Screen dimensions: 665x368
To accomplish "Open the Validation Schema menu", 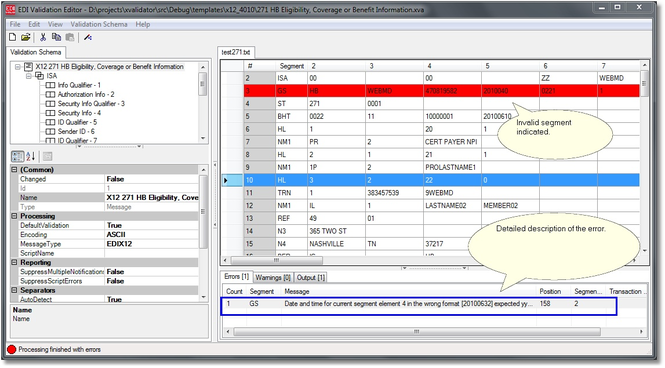I will (x=99, y=24).
